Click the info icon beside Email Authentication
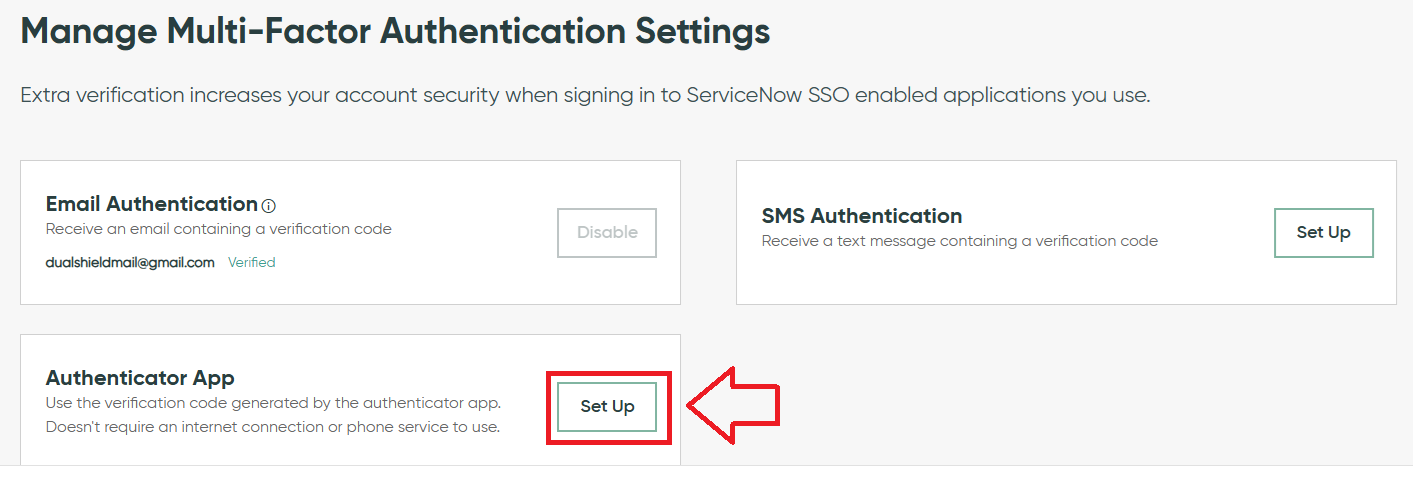The width and height of the screenshot is (1413, 477). tap(268, 206)
